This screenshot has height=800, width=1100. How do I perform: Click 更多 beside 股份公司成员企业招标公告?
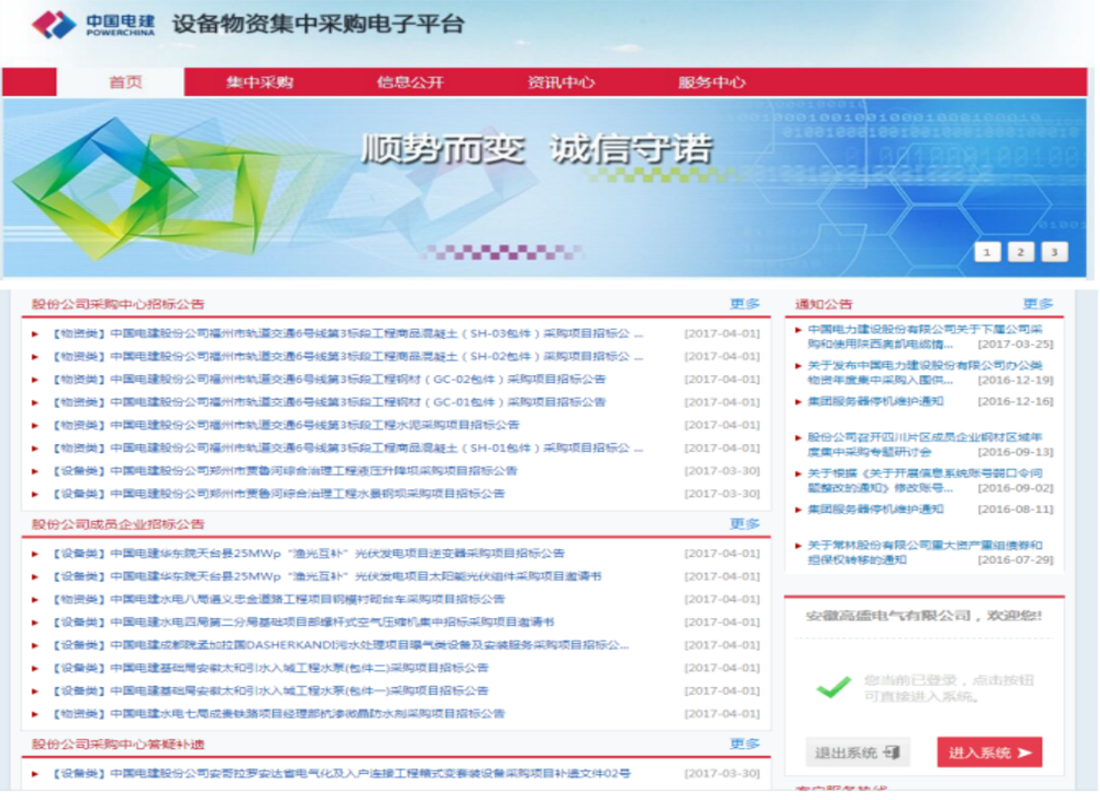pos(745,524)
